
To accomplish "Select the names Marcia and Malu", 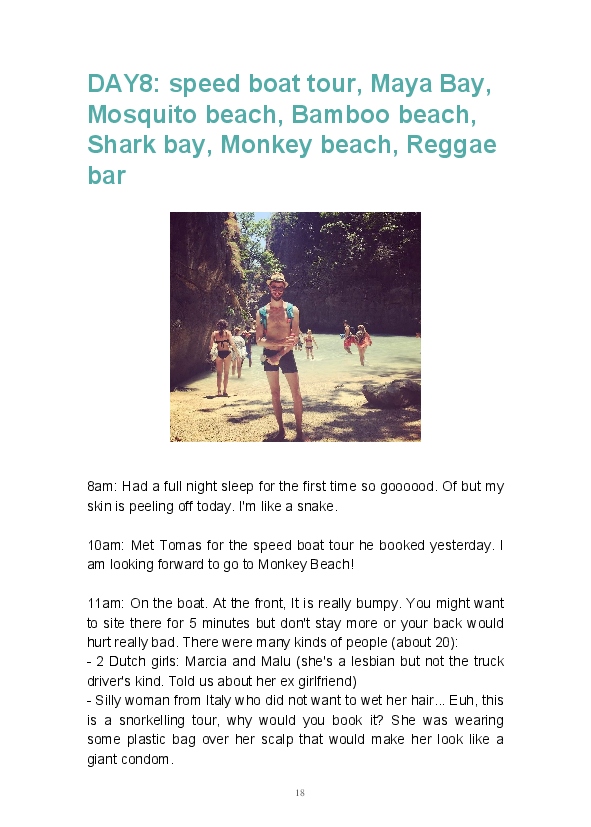I will (x=238, y=661).
